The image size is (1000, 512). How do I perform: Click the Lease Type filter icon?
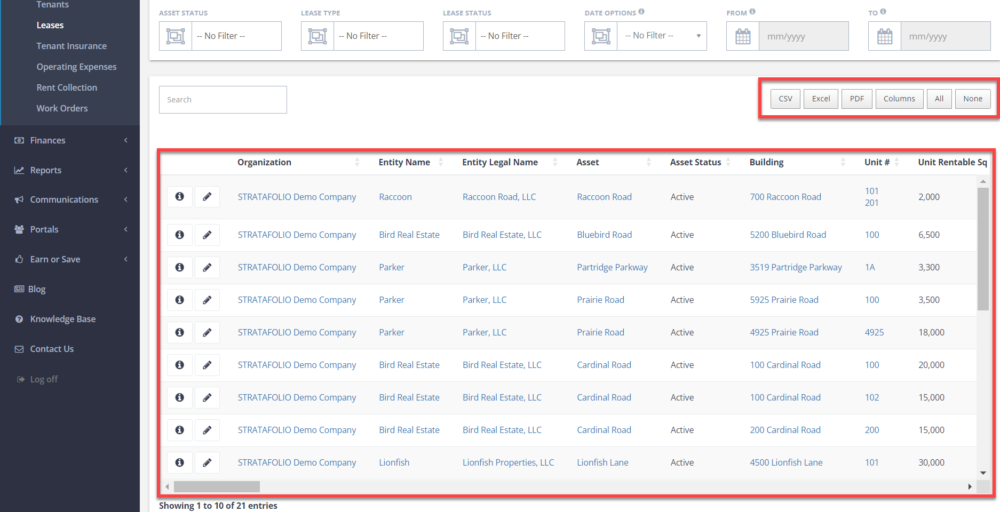coord(317,36)
